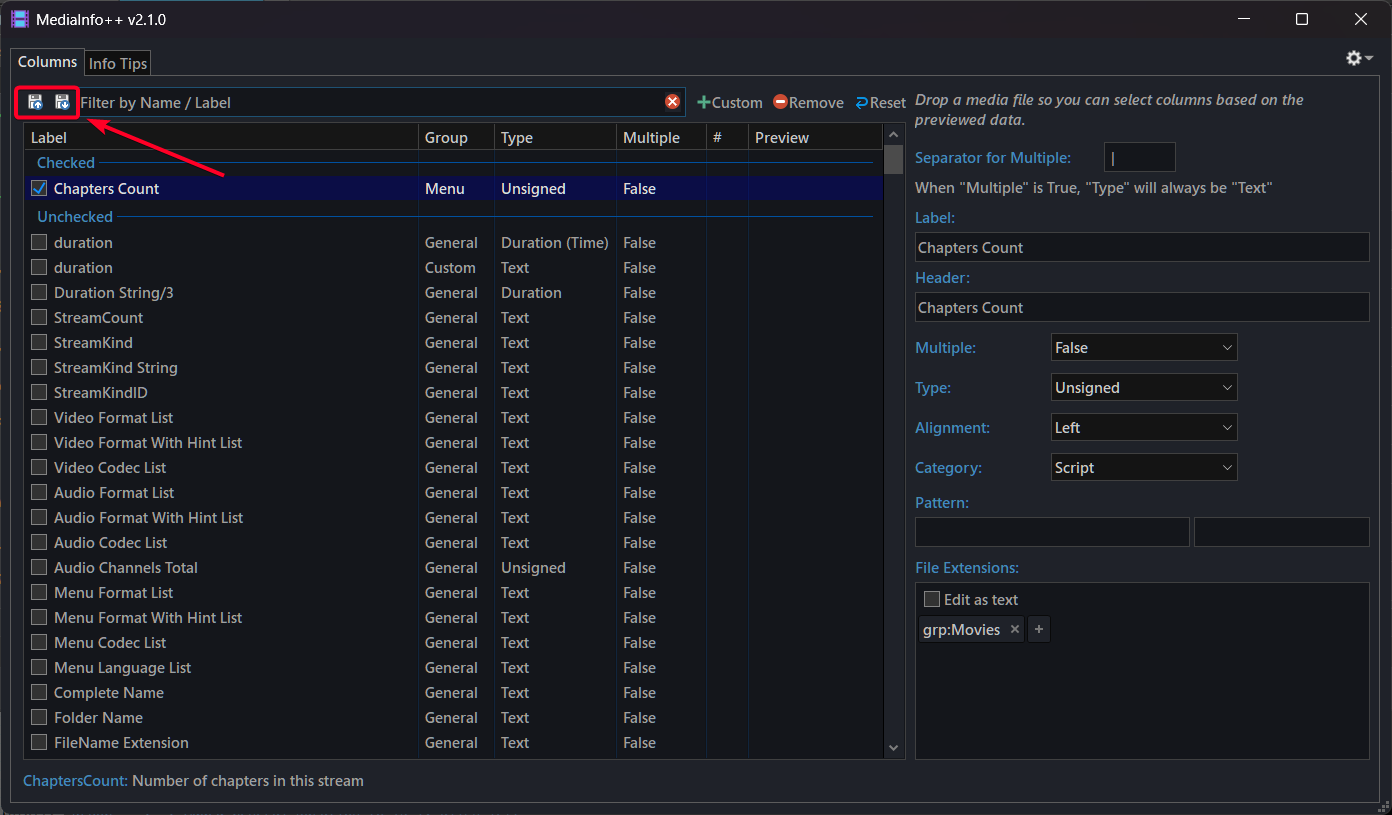Click the Filter by Name / Label field
Image resolution: width=1392 pixels, height=815 pixels.
(x=370, y=102)
